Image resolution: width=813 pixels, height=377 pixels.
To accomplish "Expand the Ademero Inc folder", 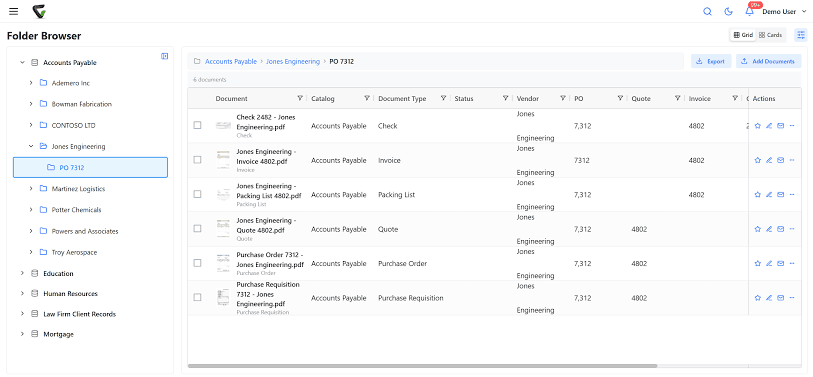I will (31, 83).
